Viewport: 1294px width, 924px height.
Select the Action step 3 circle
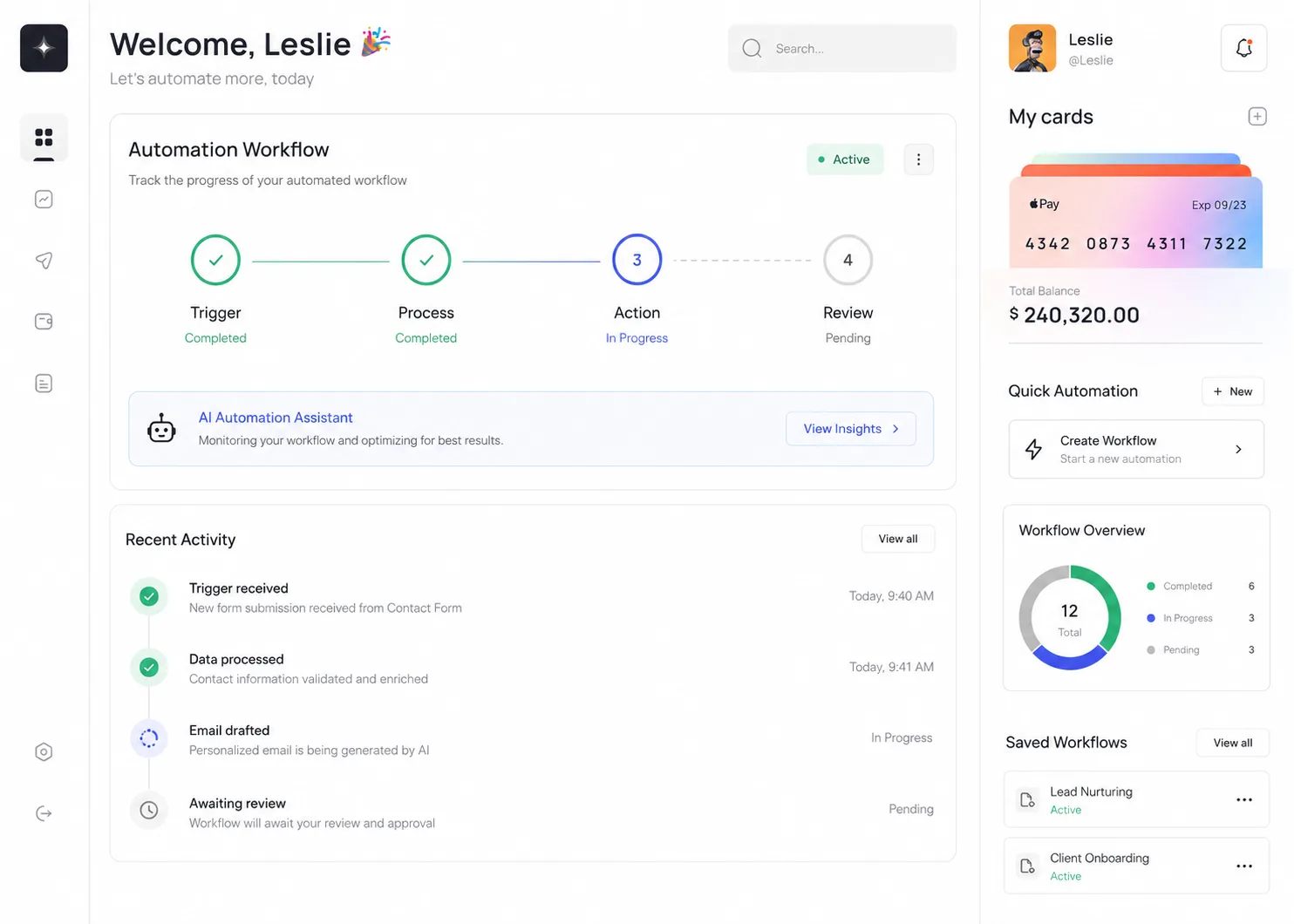[x=637, y=260]
